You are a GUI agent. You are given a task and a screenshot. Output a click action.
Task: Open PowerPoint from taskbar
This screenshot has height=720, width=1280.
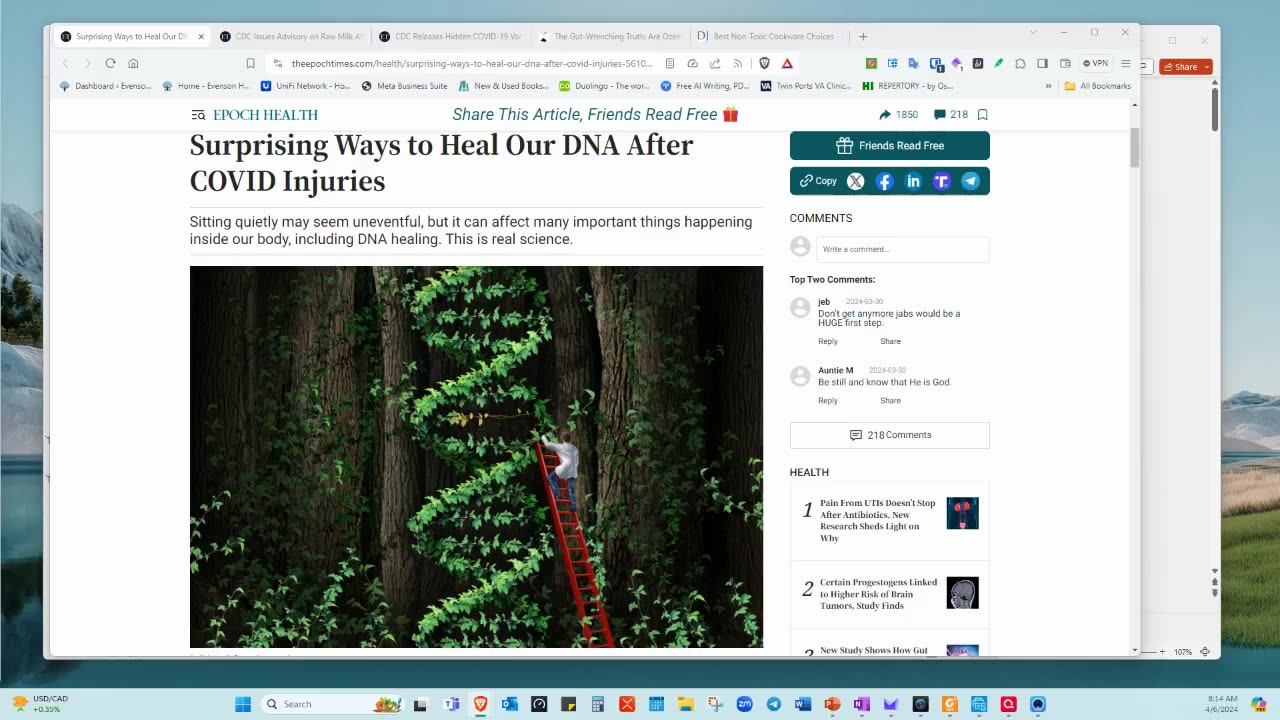(832, 704)
